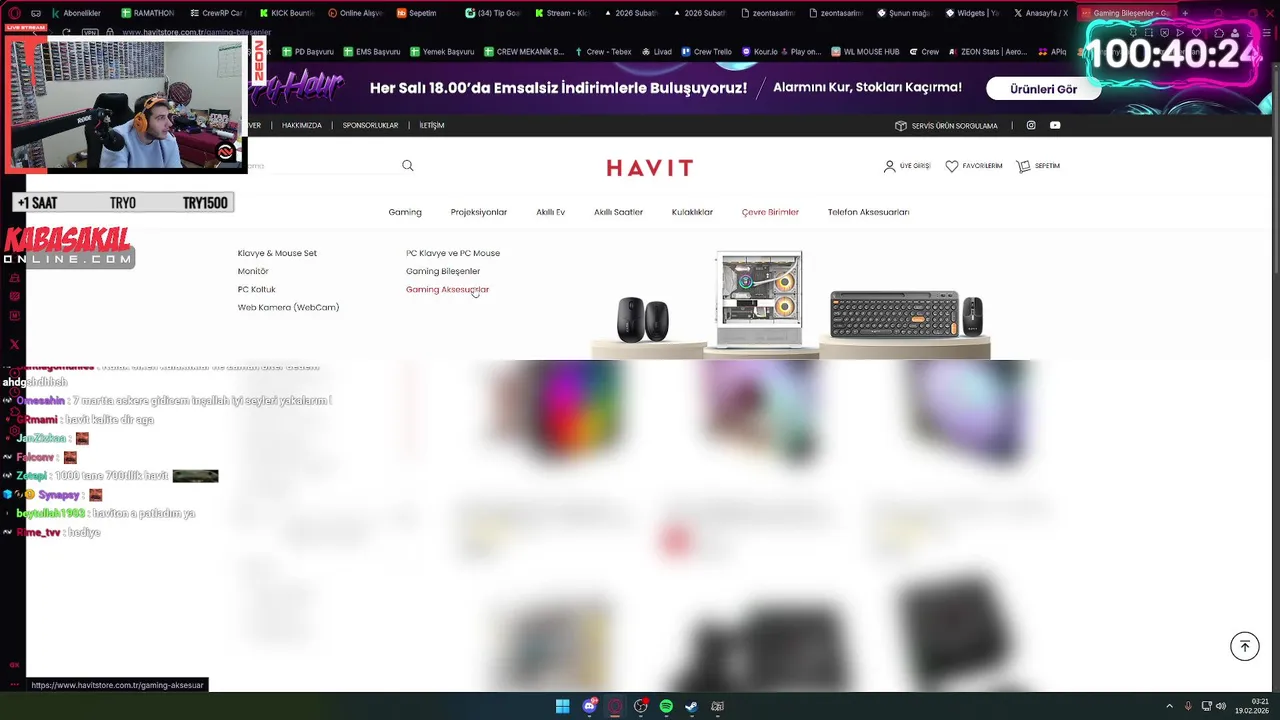Select Web Kamera (WebCam) submenu link
Image resolution: width=1280 pixels, height=720 pixels.
point(288,307)
